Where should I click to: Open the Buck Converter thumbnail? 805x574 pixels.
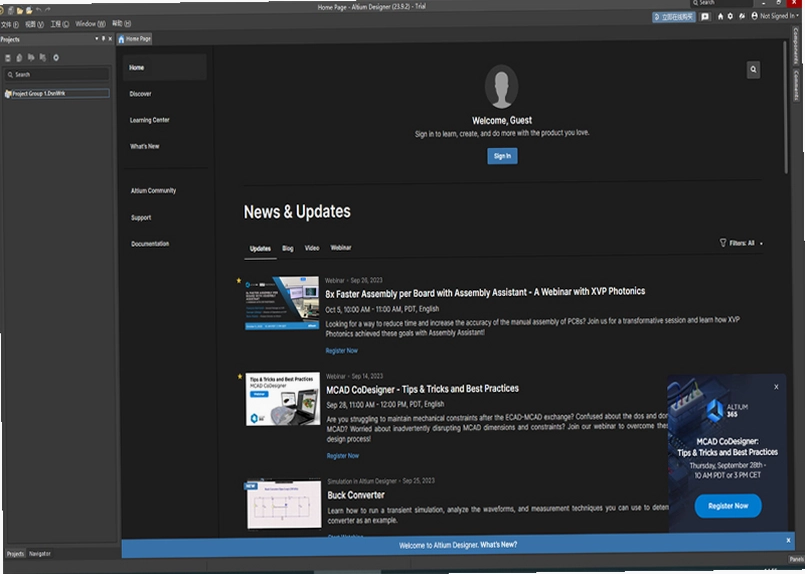click(284, 504)
